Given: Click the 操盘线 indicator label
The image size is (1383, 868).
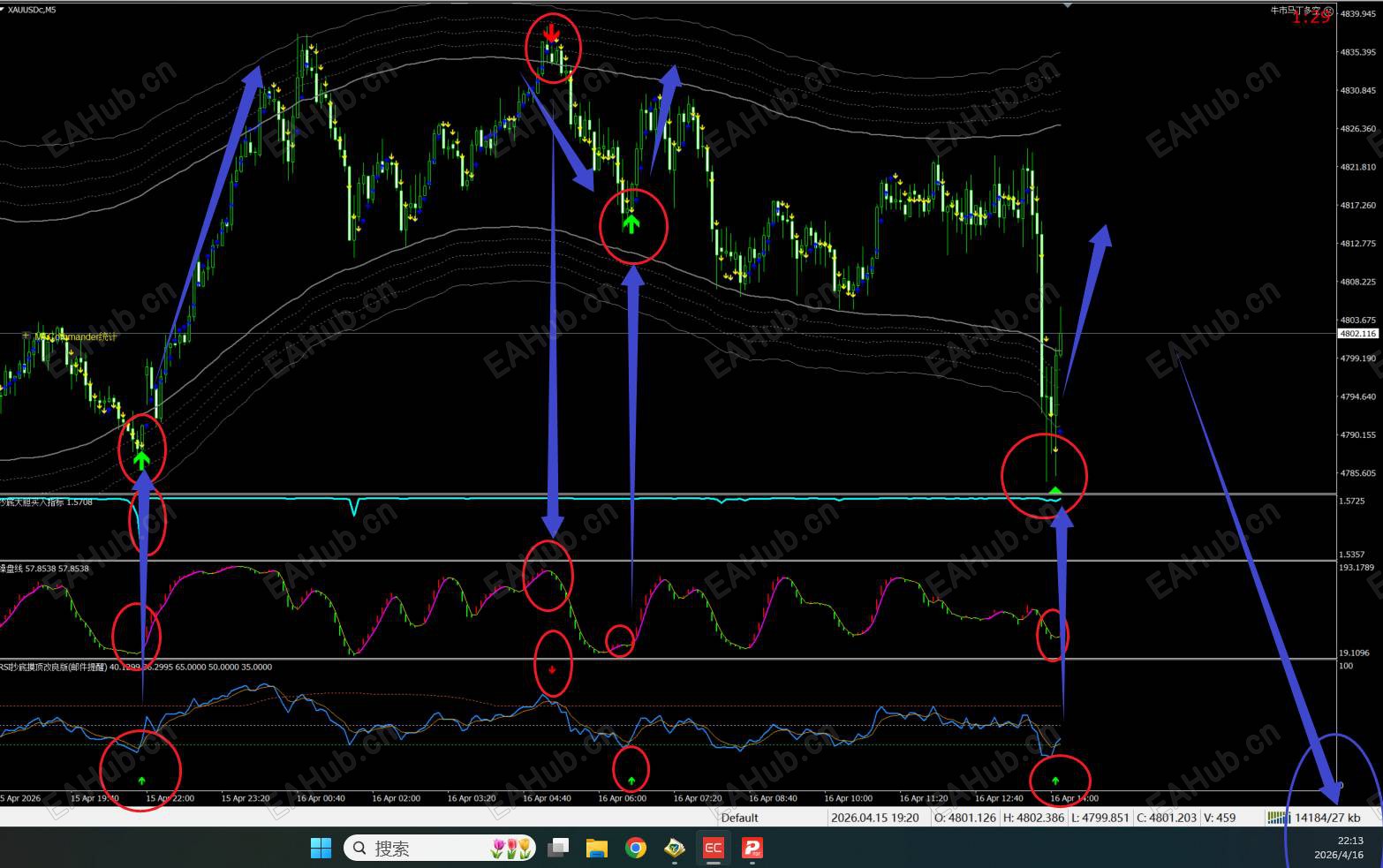Looking at the screenshot, I should [x=44, y=569].
